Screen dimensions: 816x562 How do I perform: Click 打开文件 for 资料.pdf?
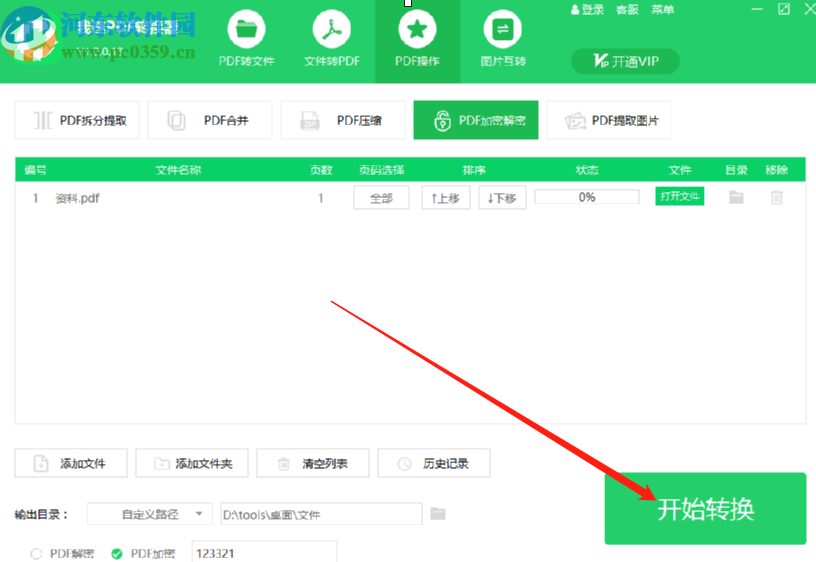pyautogui.click(x=680, y=196)
